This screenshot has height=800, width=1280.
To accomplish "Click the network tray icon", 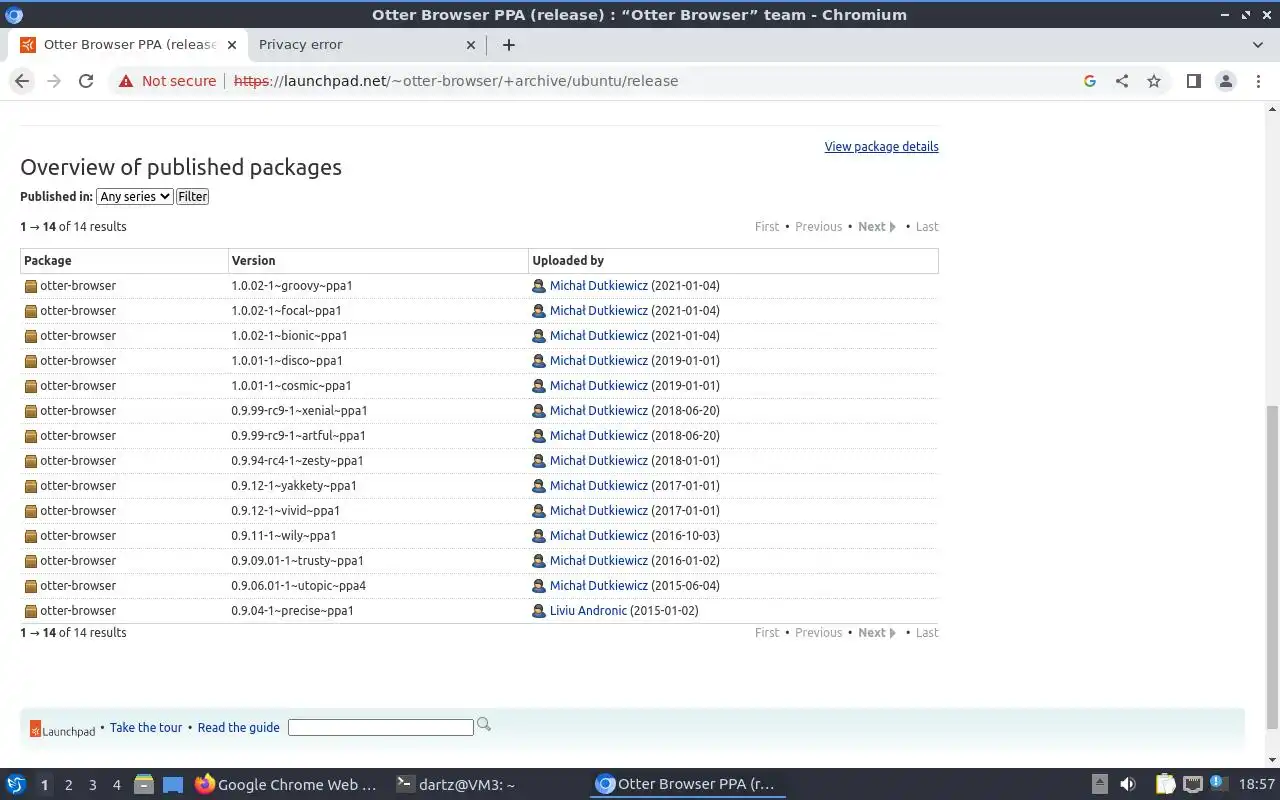I will (x=1193, y=784).
